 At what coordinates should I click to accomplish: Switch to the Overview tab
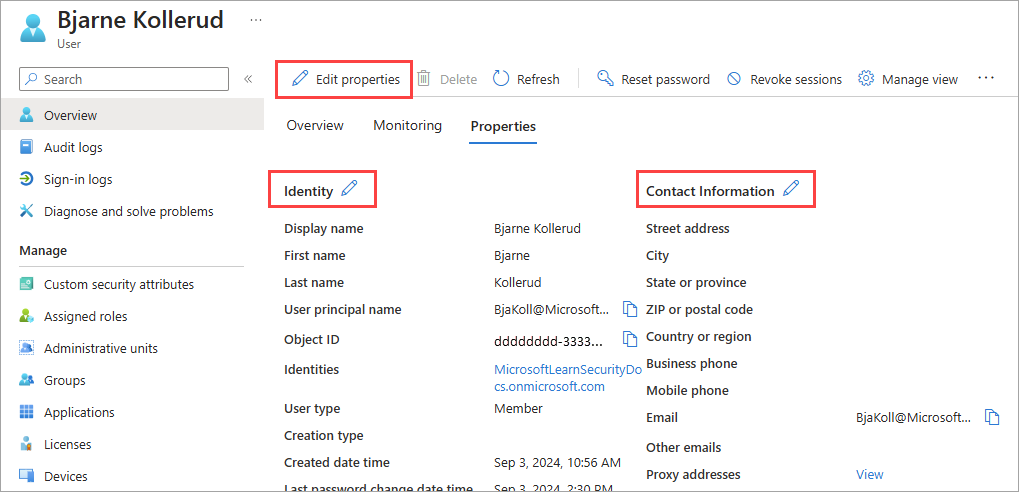point(315,126)
